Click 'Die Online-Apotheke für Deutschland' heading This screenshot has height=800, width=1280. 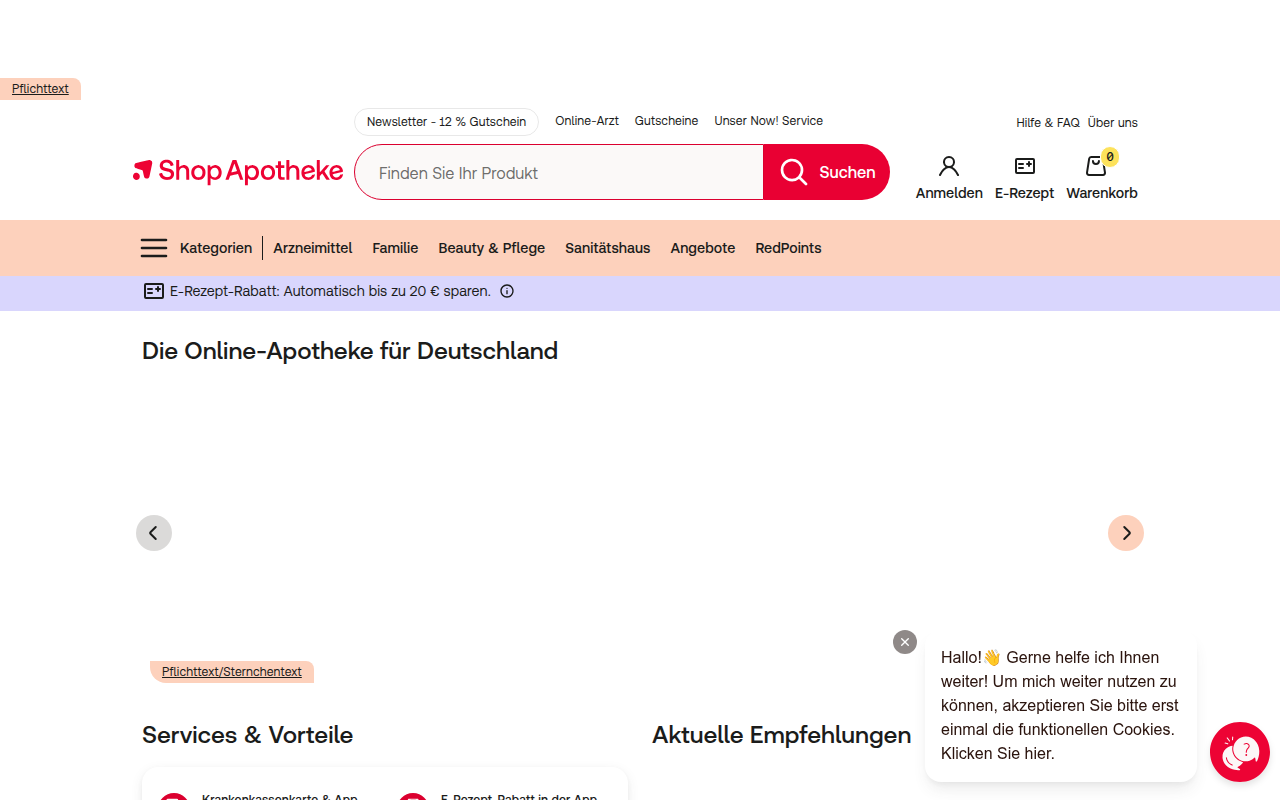(350, 351)
